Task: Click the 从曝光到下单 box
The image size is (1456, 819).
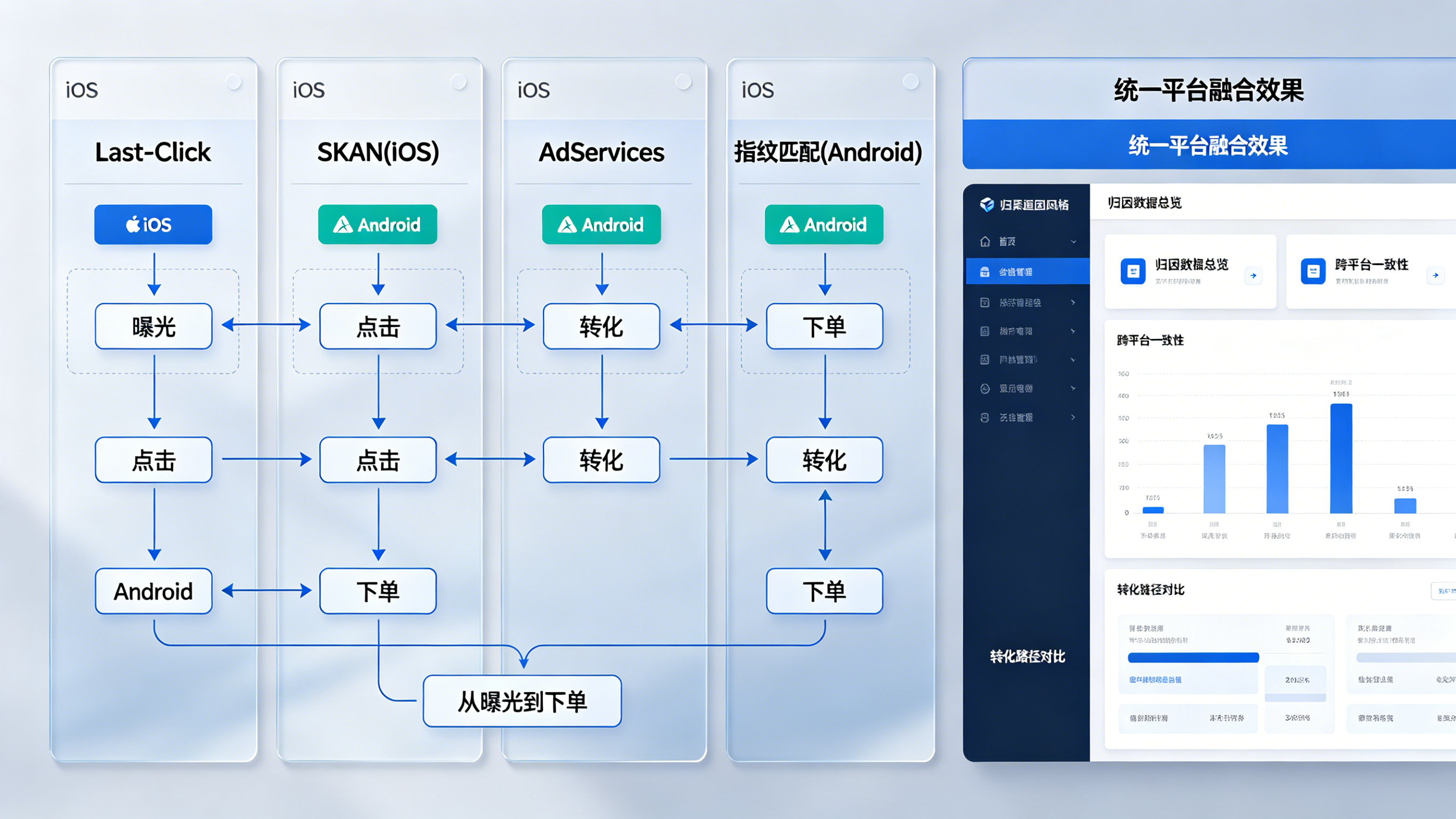Action: pyautogui.click(x=522, y=702)
